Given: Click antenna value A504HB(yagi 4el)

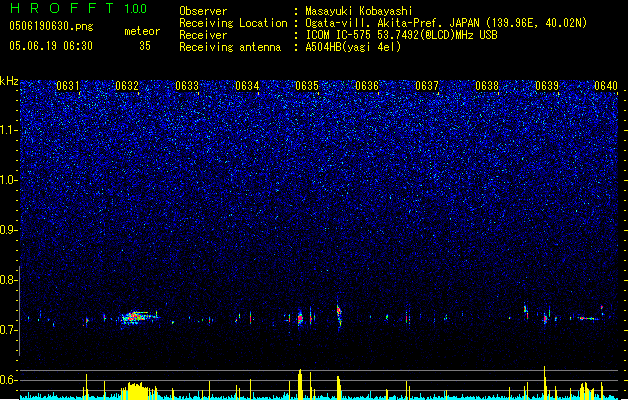Looking at the screenshot, I should pos(353,47).
